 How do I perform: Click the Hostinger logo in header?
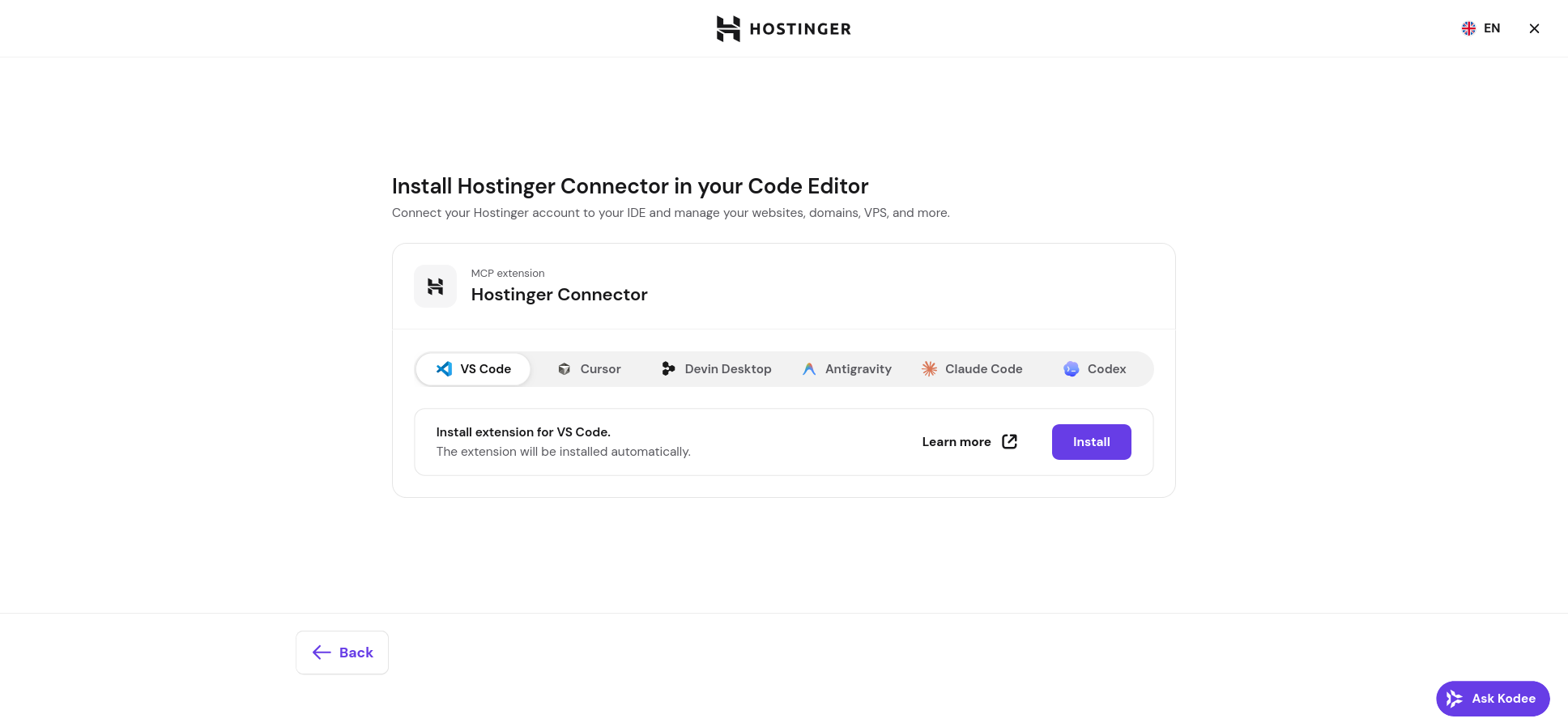[x=783, y=28]
